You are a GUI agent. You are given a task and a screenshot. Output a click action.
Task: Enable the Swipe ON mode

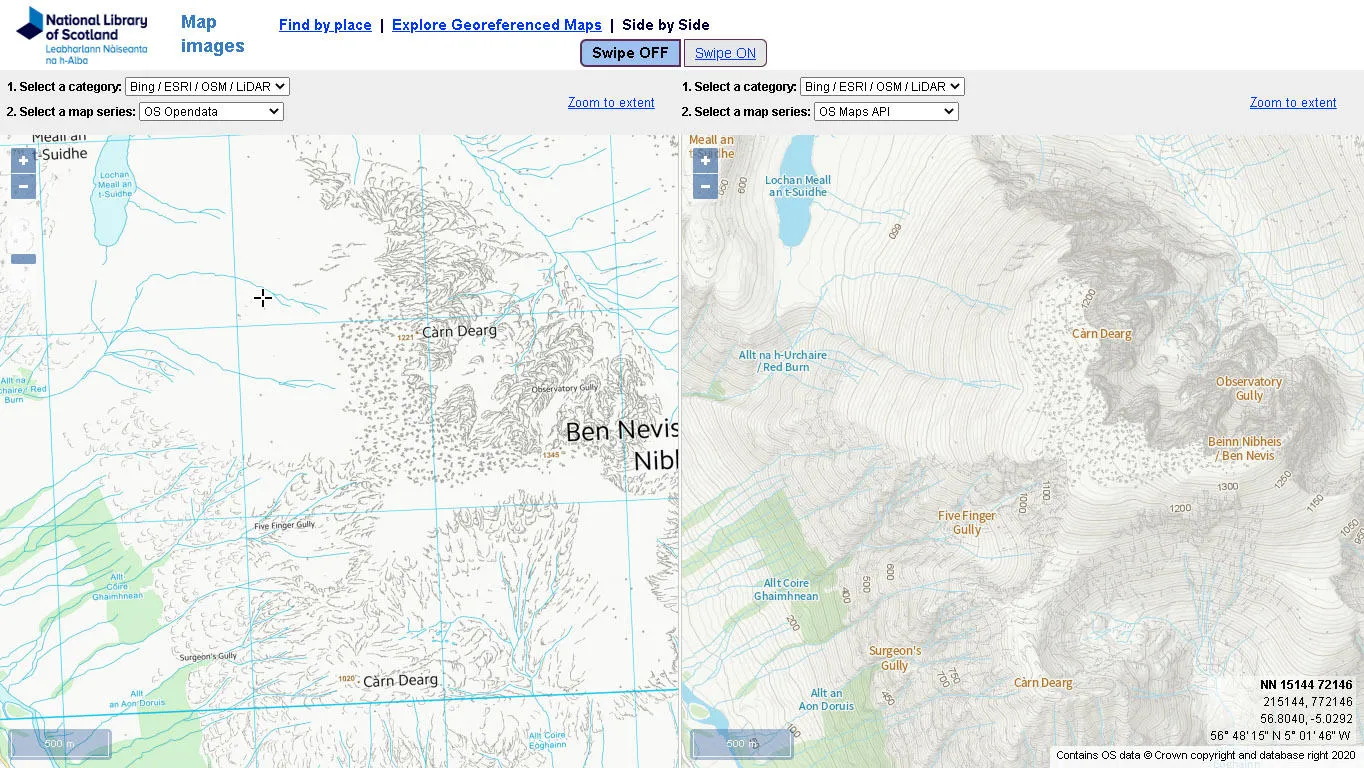[x=726, y=52]
